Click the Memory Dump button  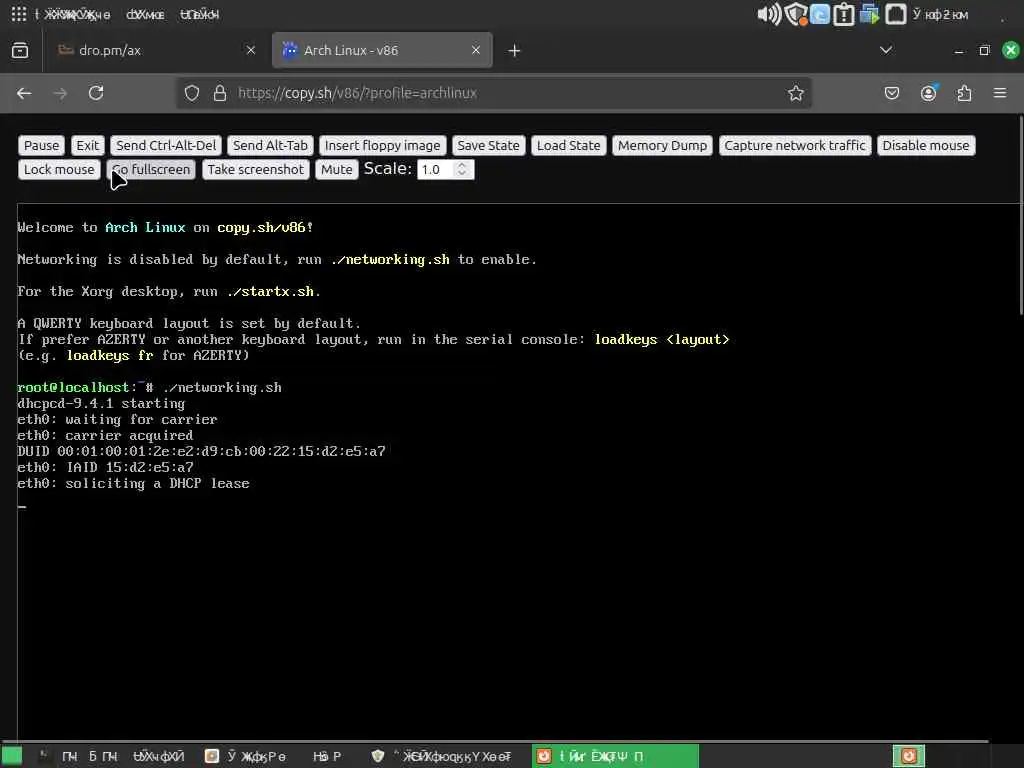[x=663, y=146]
